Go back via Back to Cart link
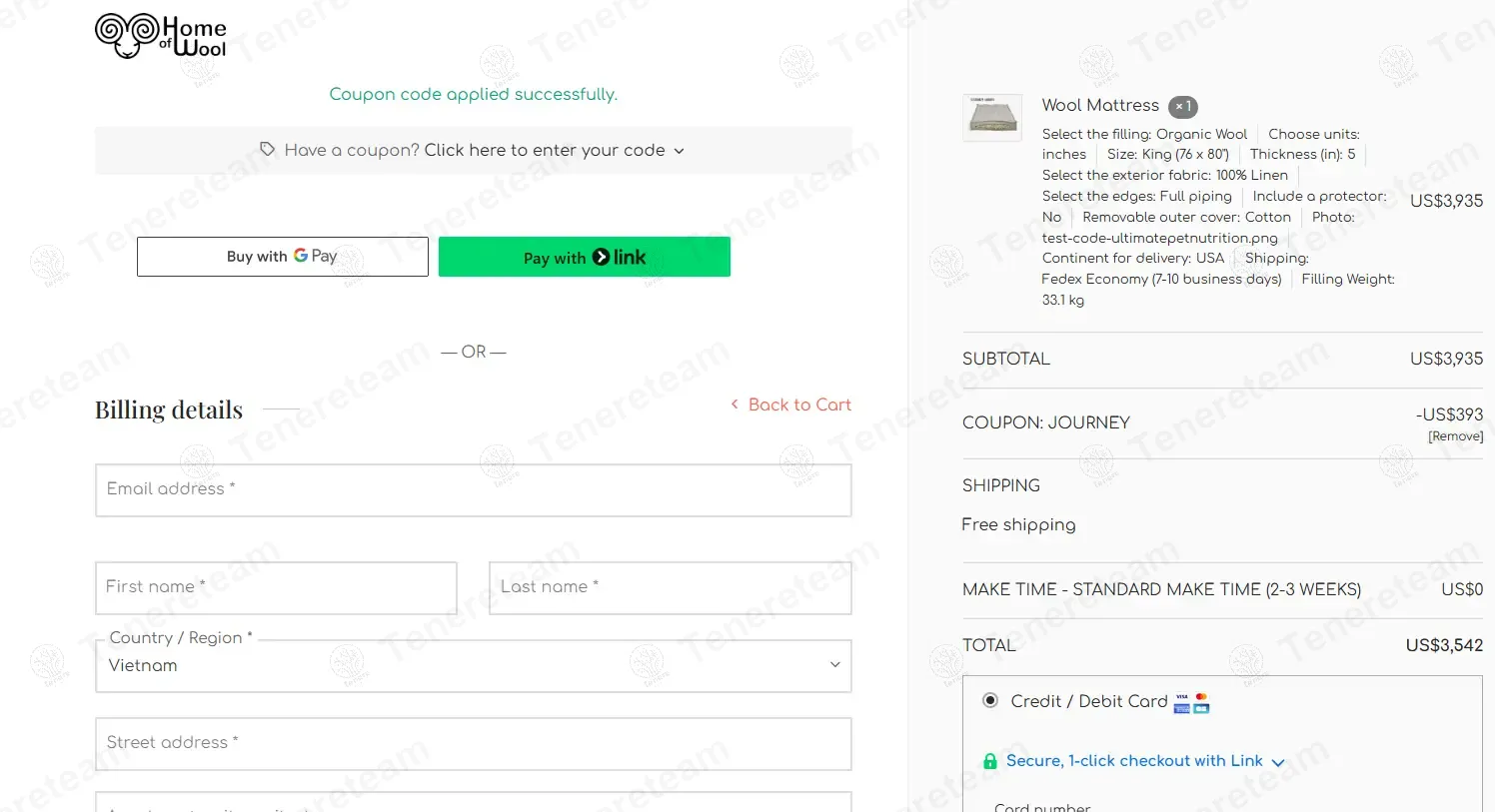1495x812 pixels. coord(799,405)
